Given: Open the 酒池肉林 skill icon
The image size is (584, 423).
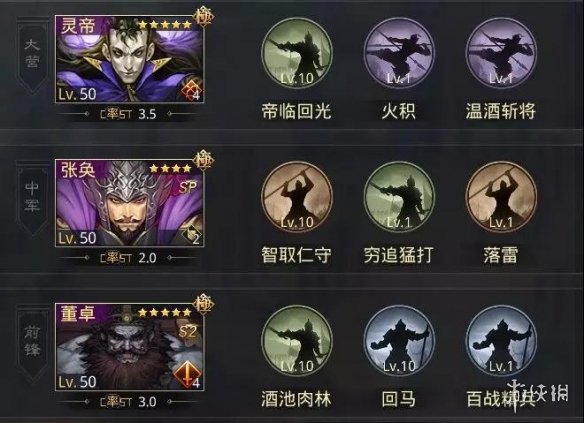Looking at the screenshot, I should (296, 340).
